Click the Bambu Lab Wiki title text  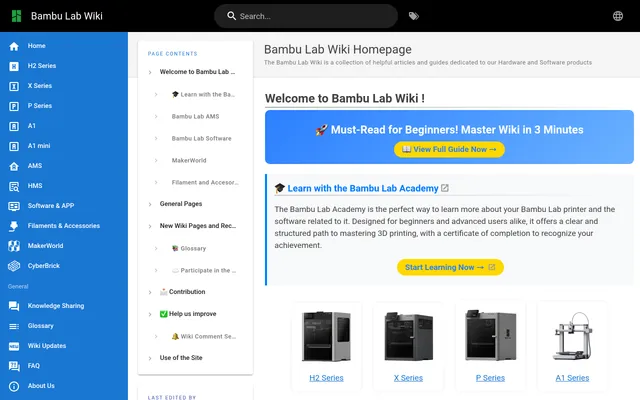[x=67, y=16]
